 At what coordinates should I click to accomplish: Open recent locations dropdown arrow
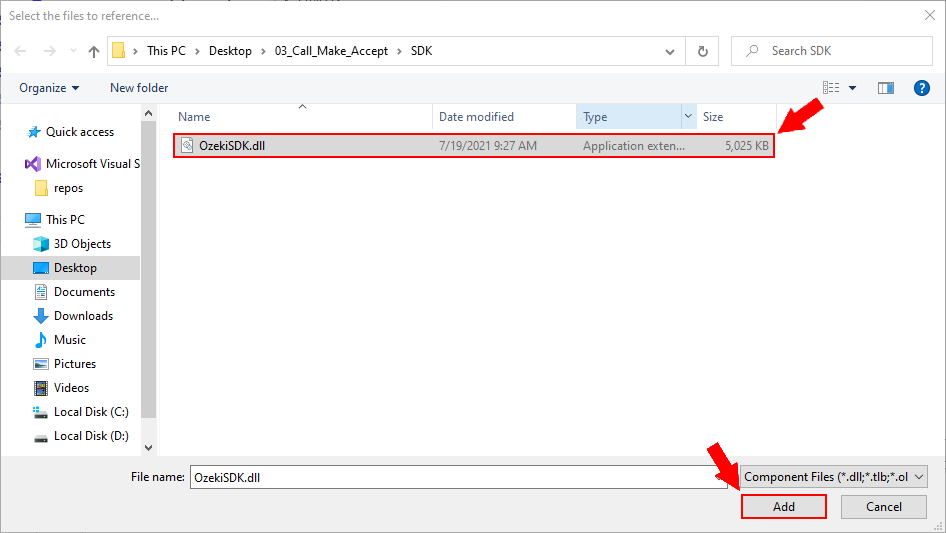(73, 51)
